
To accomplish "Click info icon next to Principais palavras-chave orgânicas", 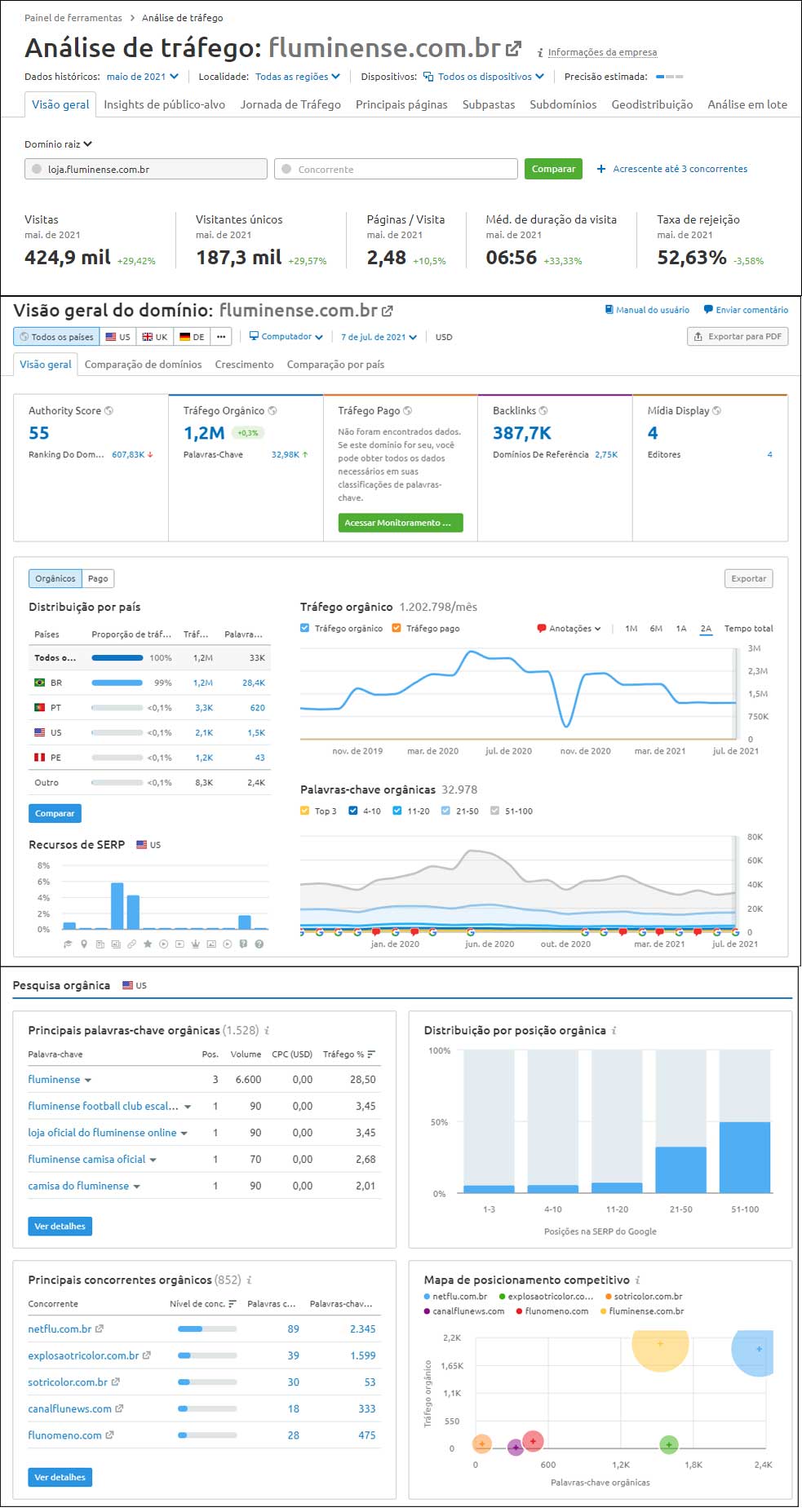I will pyautogui.click(x=267, y=1031).
